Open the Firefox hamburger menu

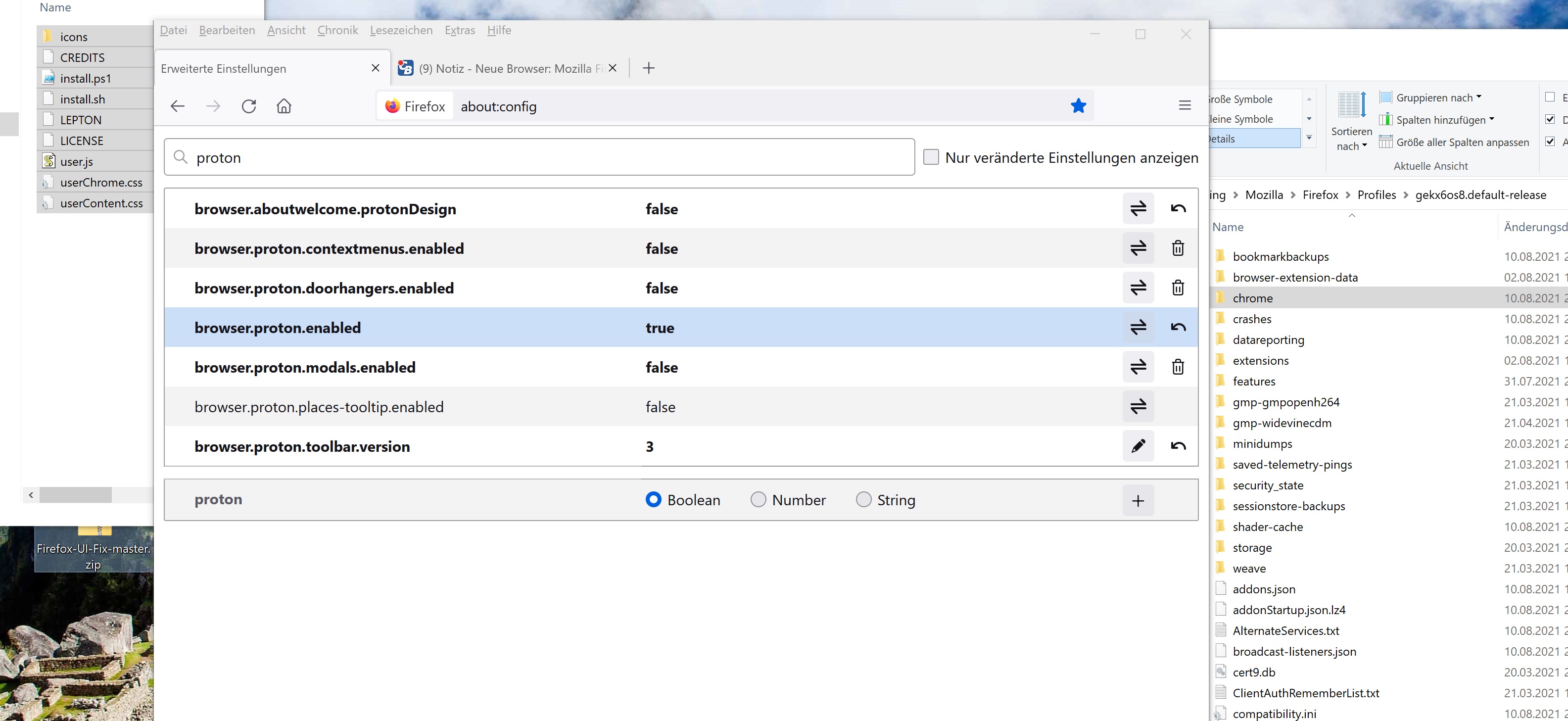click(1185, 105)
